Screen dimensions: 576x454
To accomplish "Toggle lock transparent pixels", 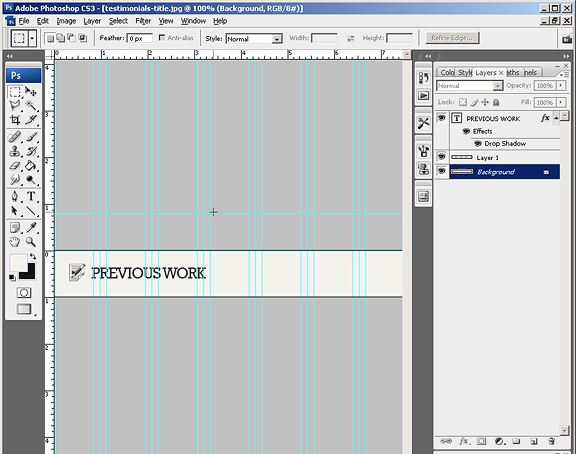I will click(x=463, y=102).
